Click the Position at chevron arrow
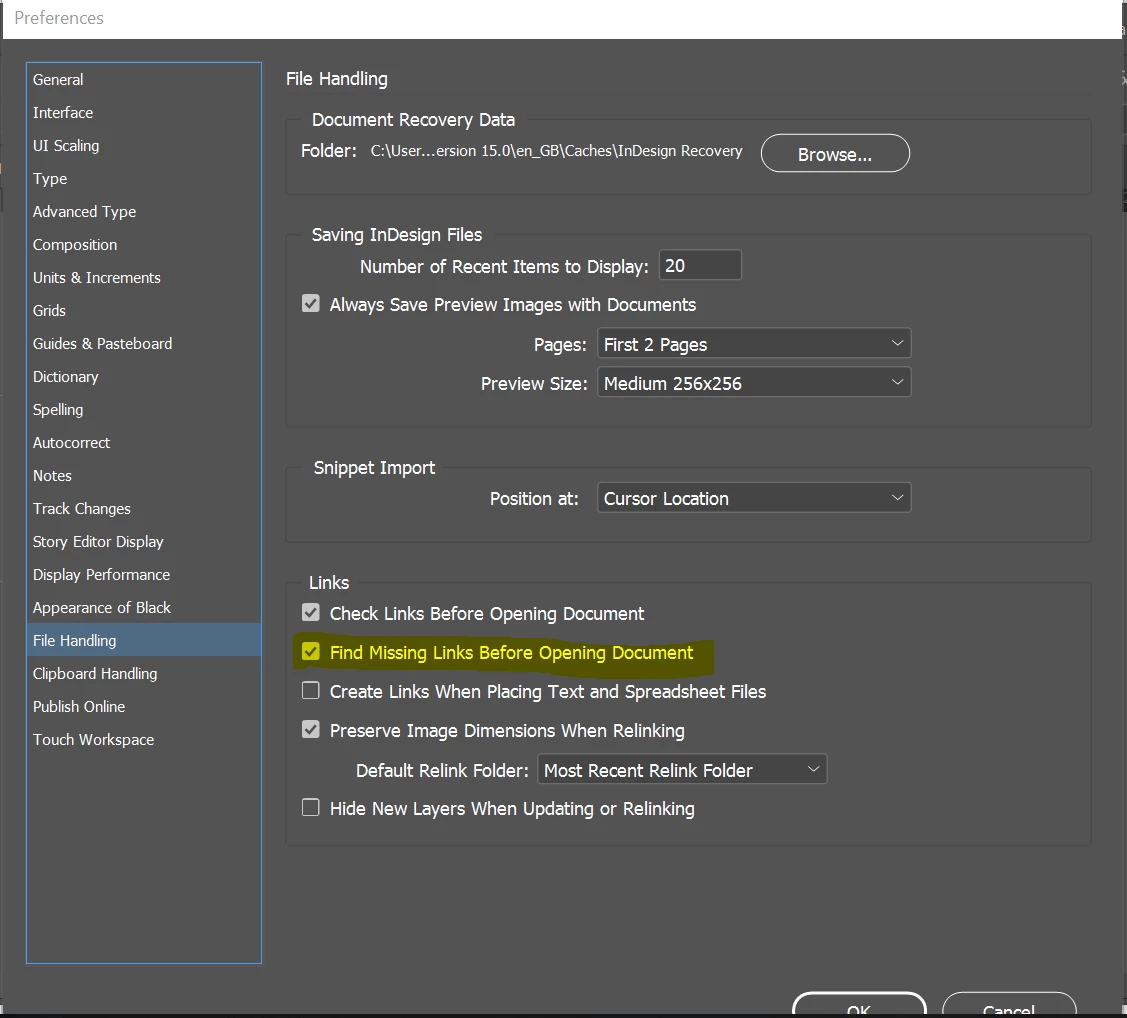 point(897,498)
